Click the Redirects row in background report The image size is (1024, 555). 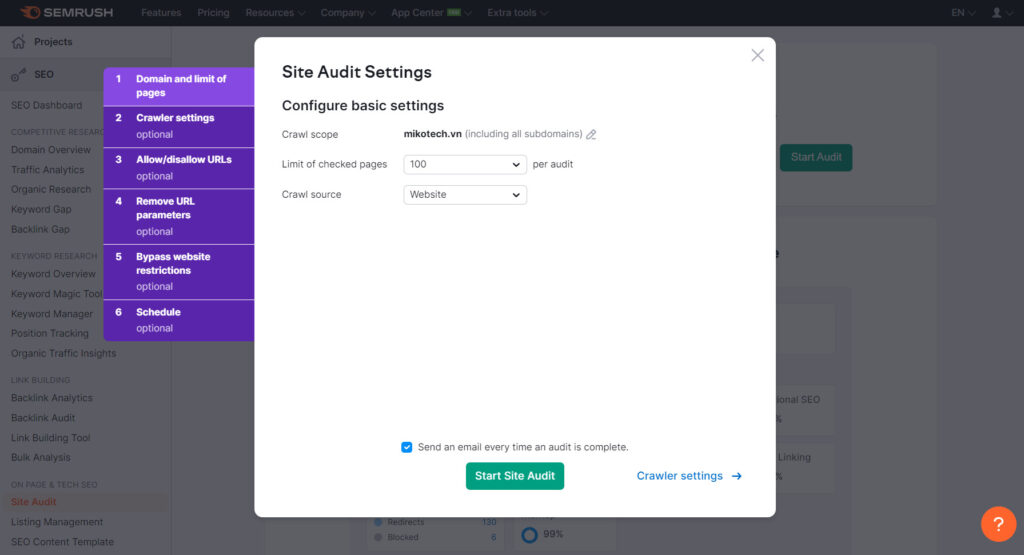[x=435, y=522]
